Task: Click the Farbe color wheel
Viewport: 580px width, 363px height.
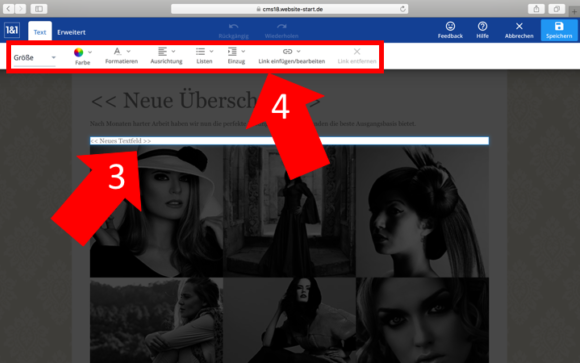Action: 78,52
